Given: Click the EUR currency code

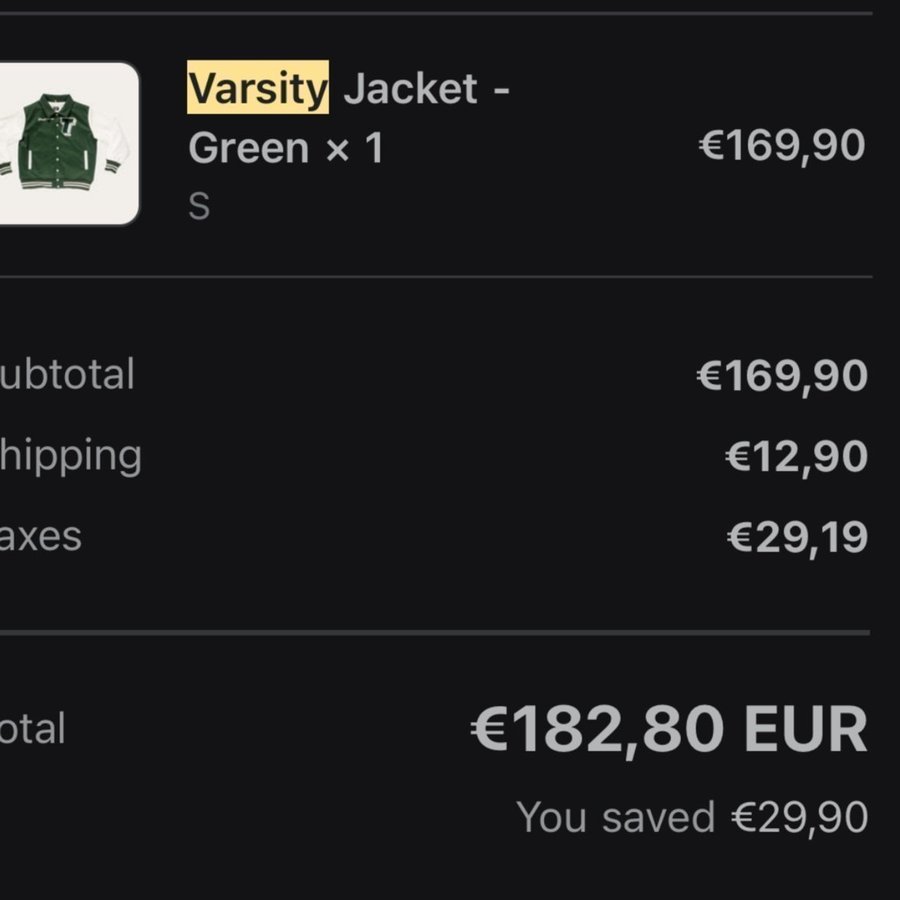Looking at the screenshot, I should click(805, 730).
